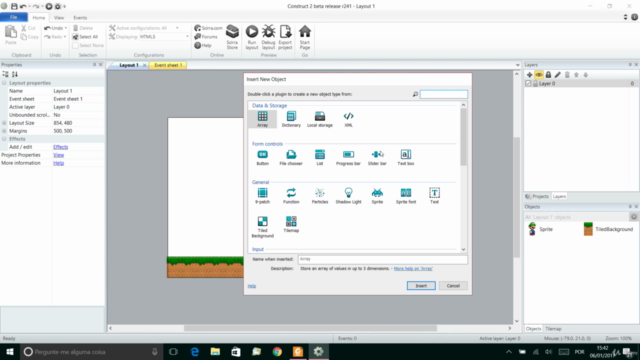
Task: Click the Help link in dialog
Action: pyautogui.click(x=252, y=286)
